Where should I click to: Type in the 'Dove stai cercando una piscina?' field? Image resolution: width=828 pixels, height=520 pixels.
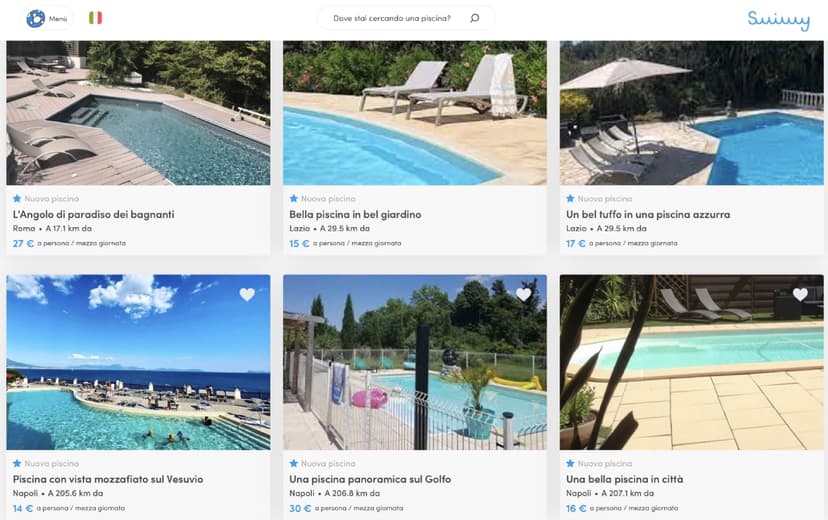tap(392, 18)
